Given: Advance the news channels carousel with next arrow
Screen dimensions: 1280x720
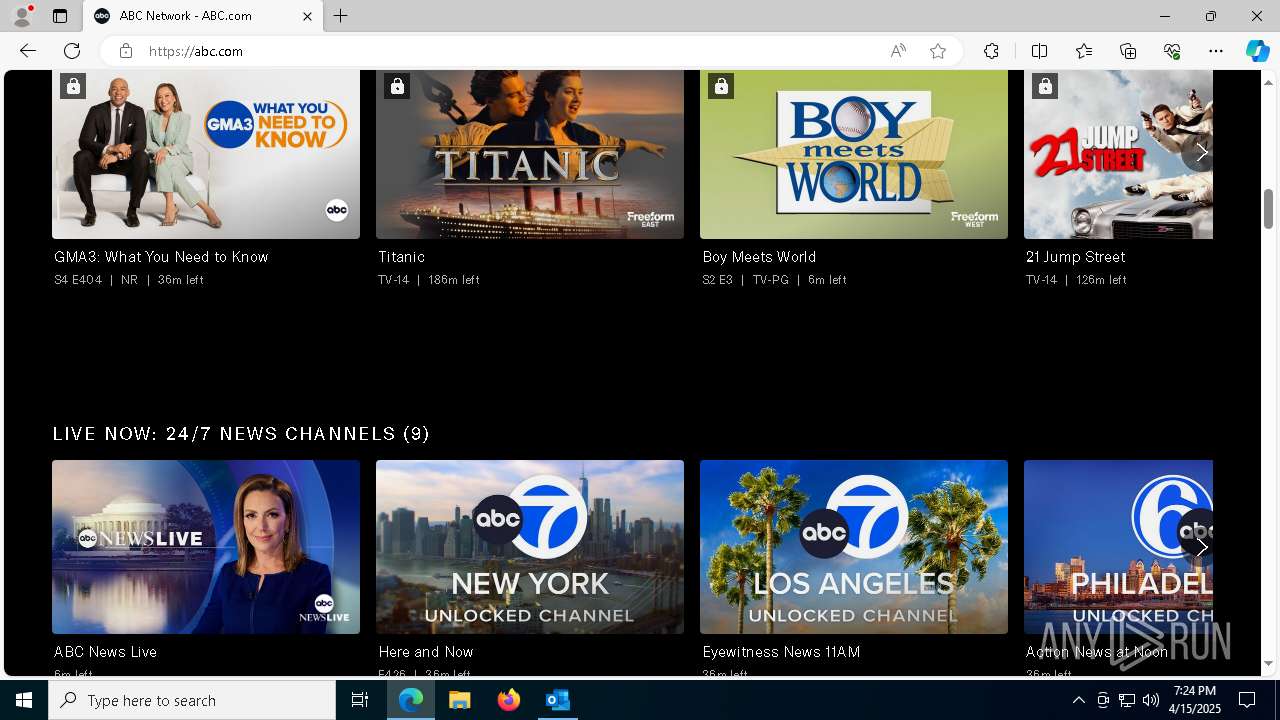Looking at the screenshot, I should click(1201, 547).
